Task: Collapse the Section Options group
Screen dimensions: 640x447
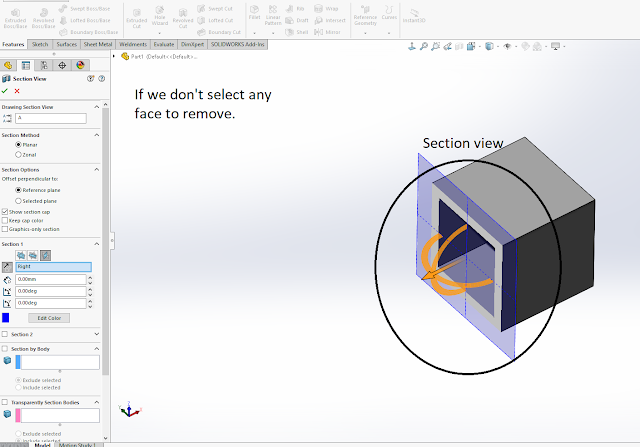Action: [x=97, y=169]
